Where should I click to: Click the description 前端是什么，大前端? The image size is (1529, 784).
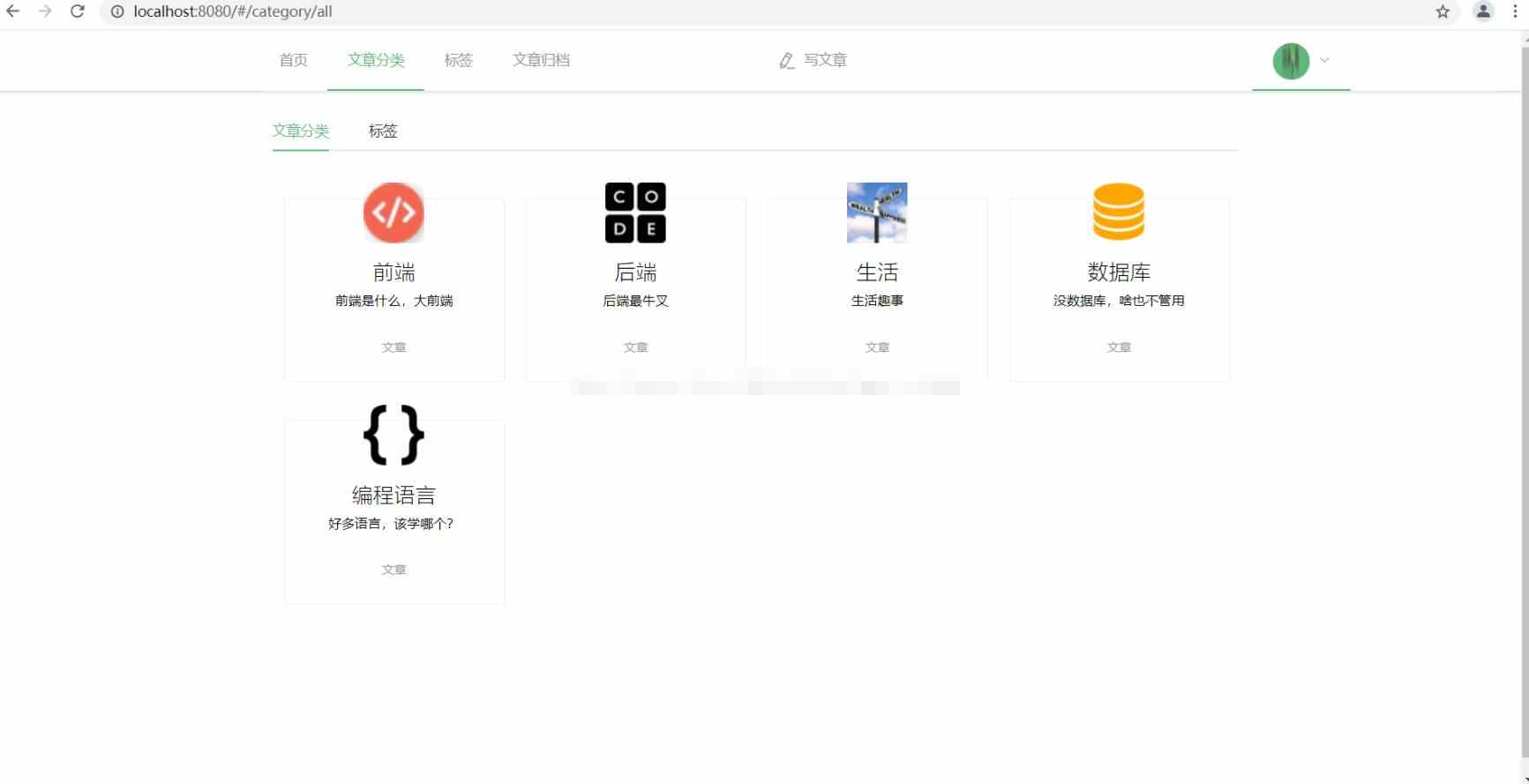click(x=393, y=301)
